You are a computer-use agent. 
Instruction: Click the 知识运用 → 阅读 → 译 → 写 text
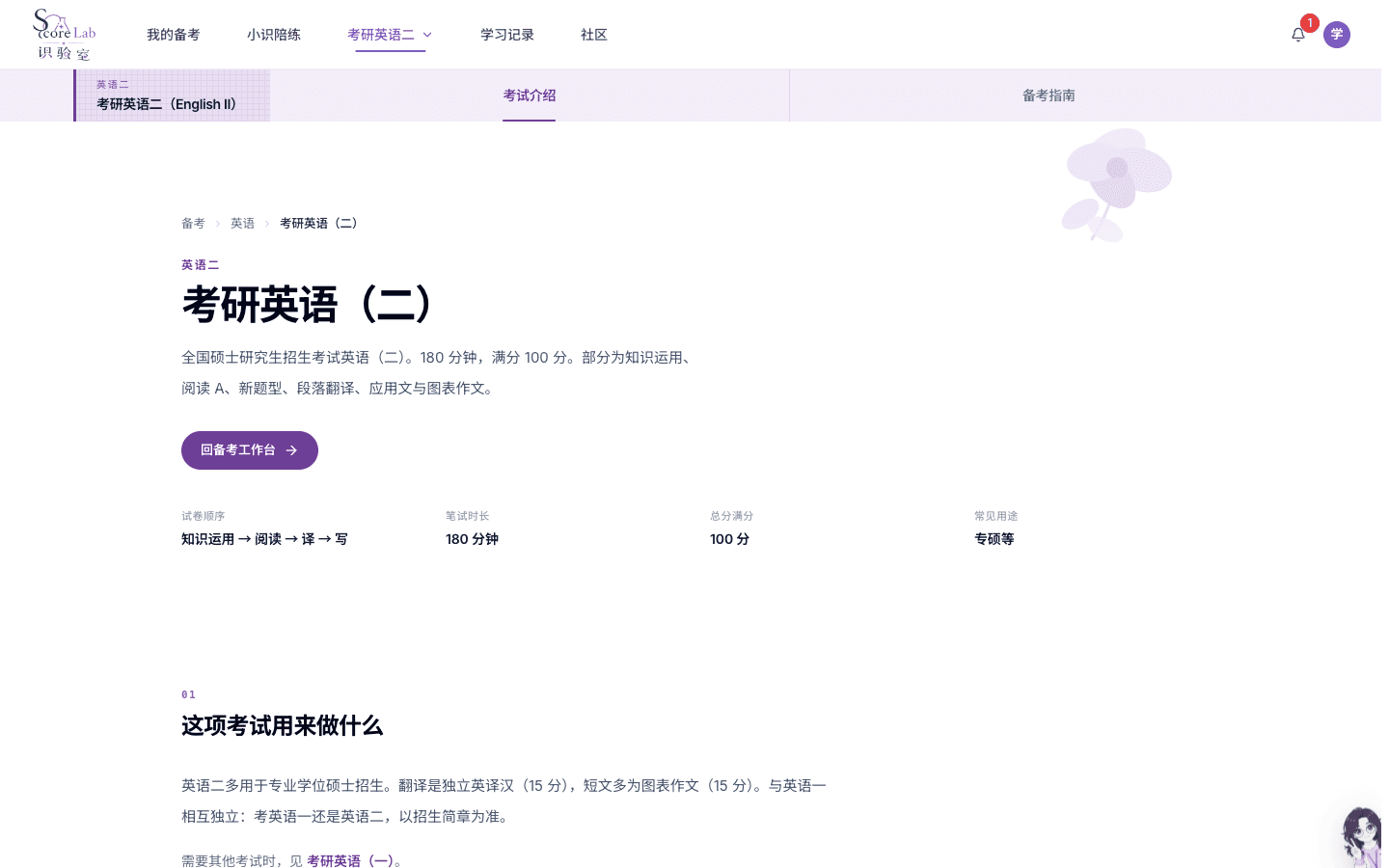[x=264, y=539]
